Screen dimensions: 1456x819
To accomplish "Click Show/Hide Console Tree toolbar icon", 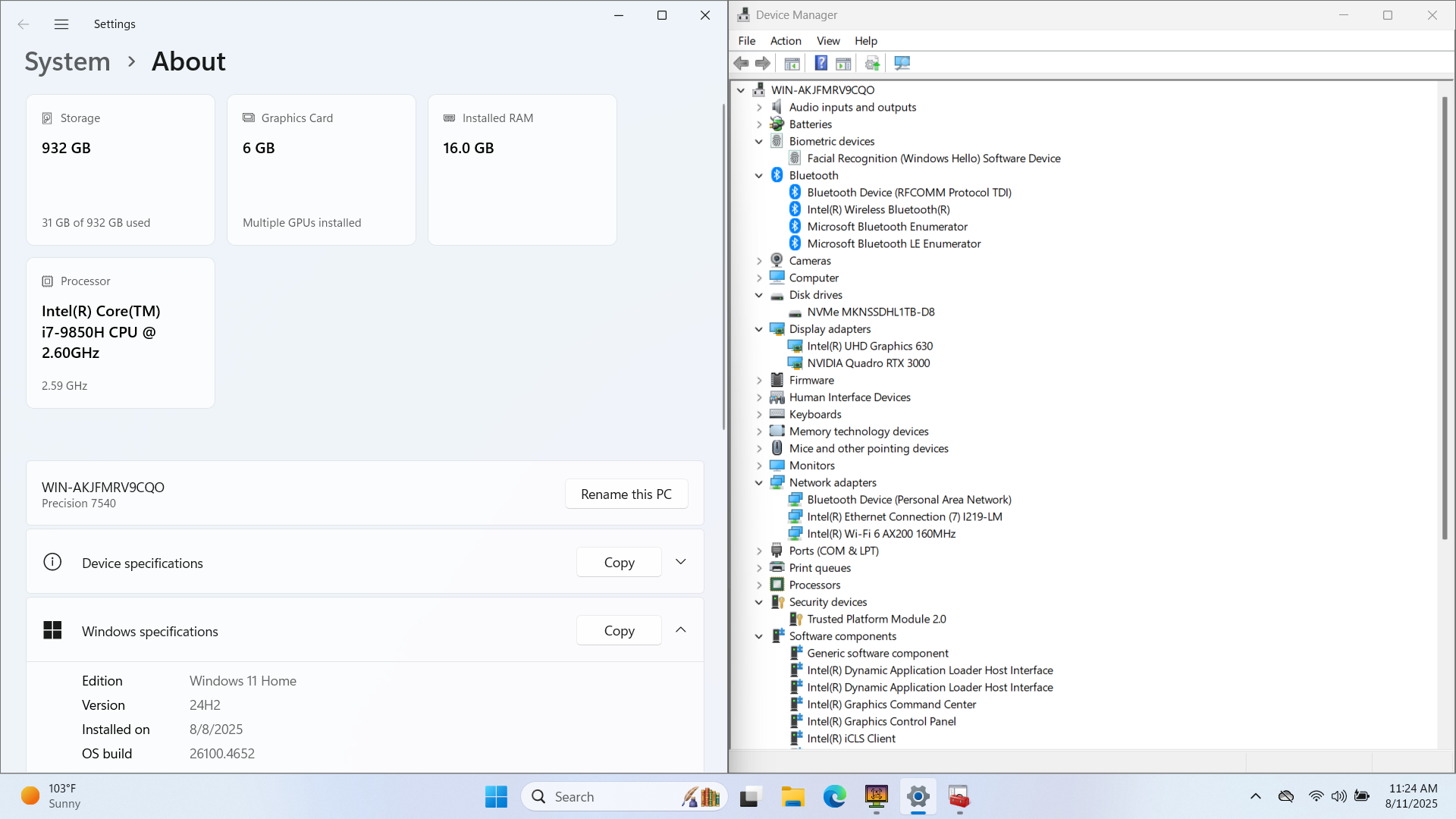I will (792, 63).
